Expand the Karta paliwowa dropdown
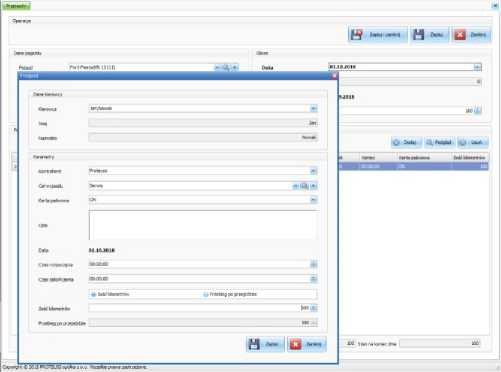Viewport: 501px width, 372px height. click(x=313, y=200)
